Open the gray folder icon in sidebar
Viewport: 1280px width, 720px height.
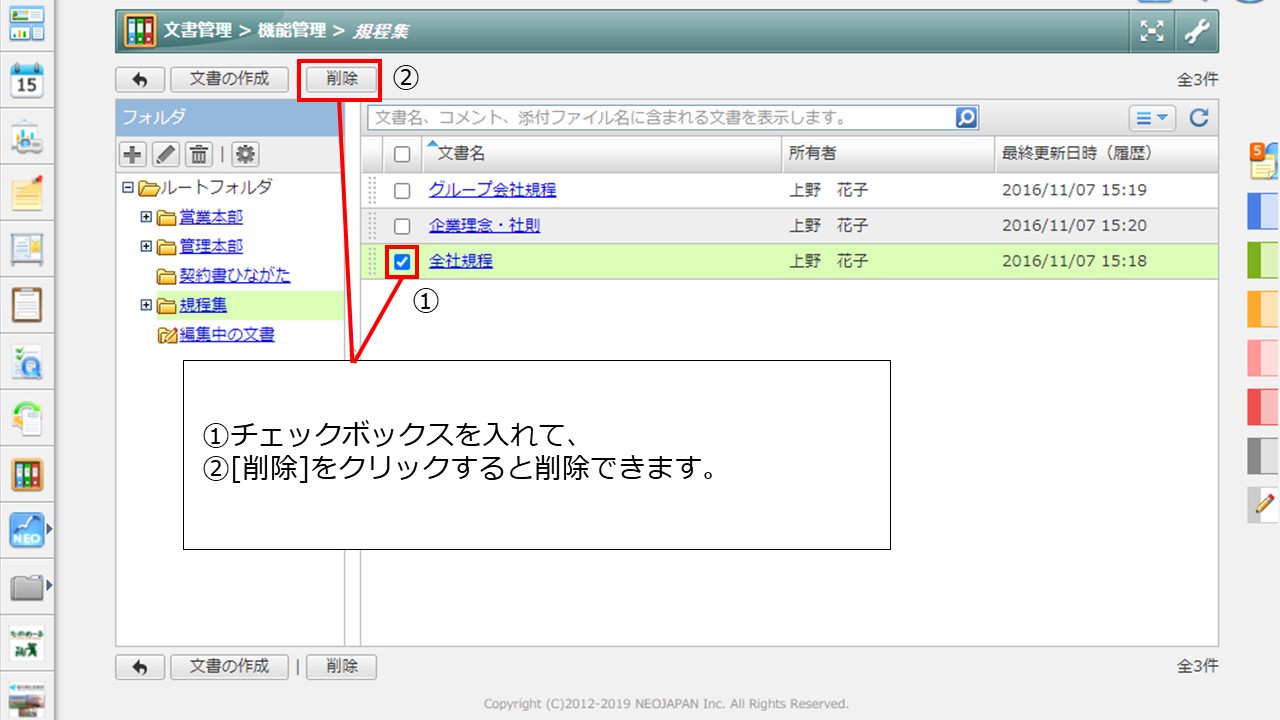27,587
